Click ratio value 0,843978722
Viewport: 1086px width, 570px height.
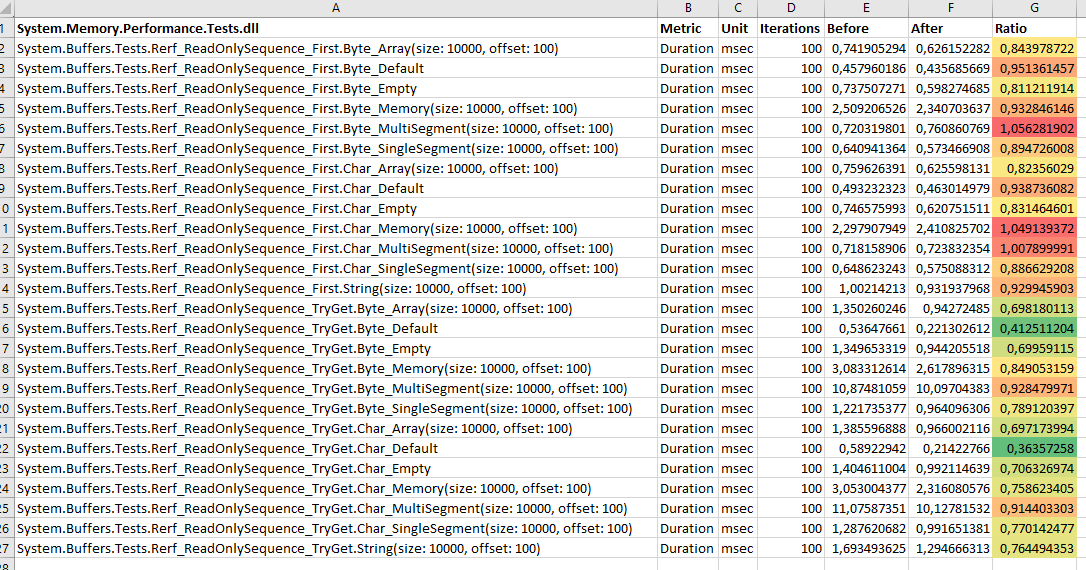point(1035,48)
